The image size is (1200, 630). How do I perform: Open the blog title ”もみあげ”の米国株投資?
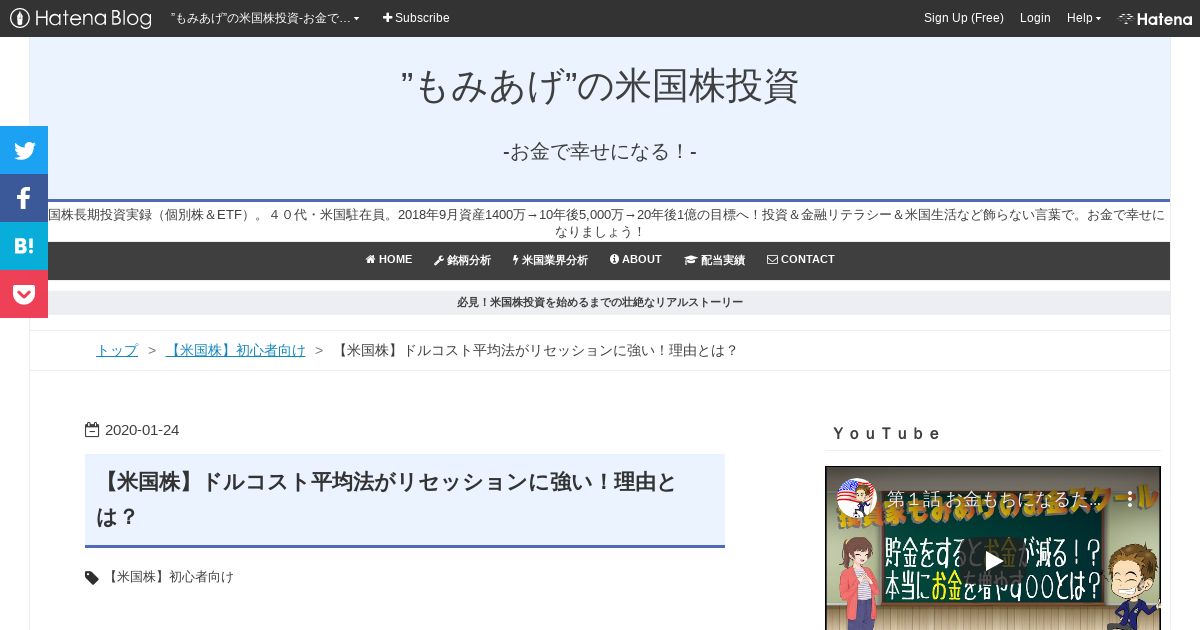coord(600,86)
